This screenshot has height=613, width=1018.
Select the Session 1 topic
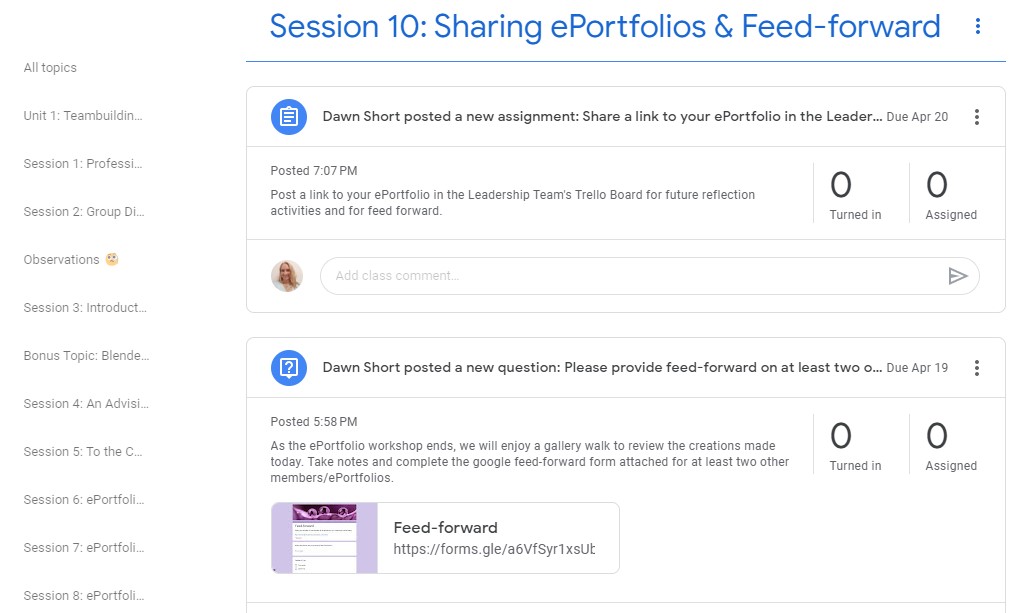pos(83,164)
